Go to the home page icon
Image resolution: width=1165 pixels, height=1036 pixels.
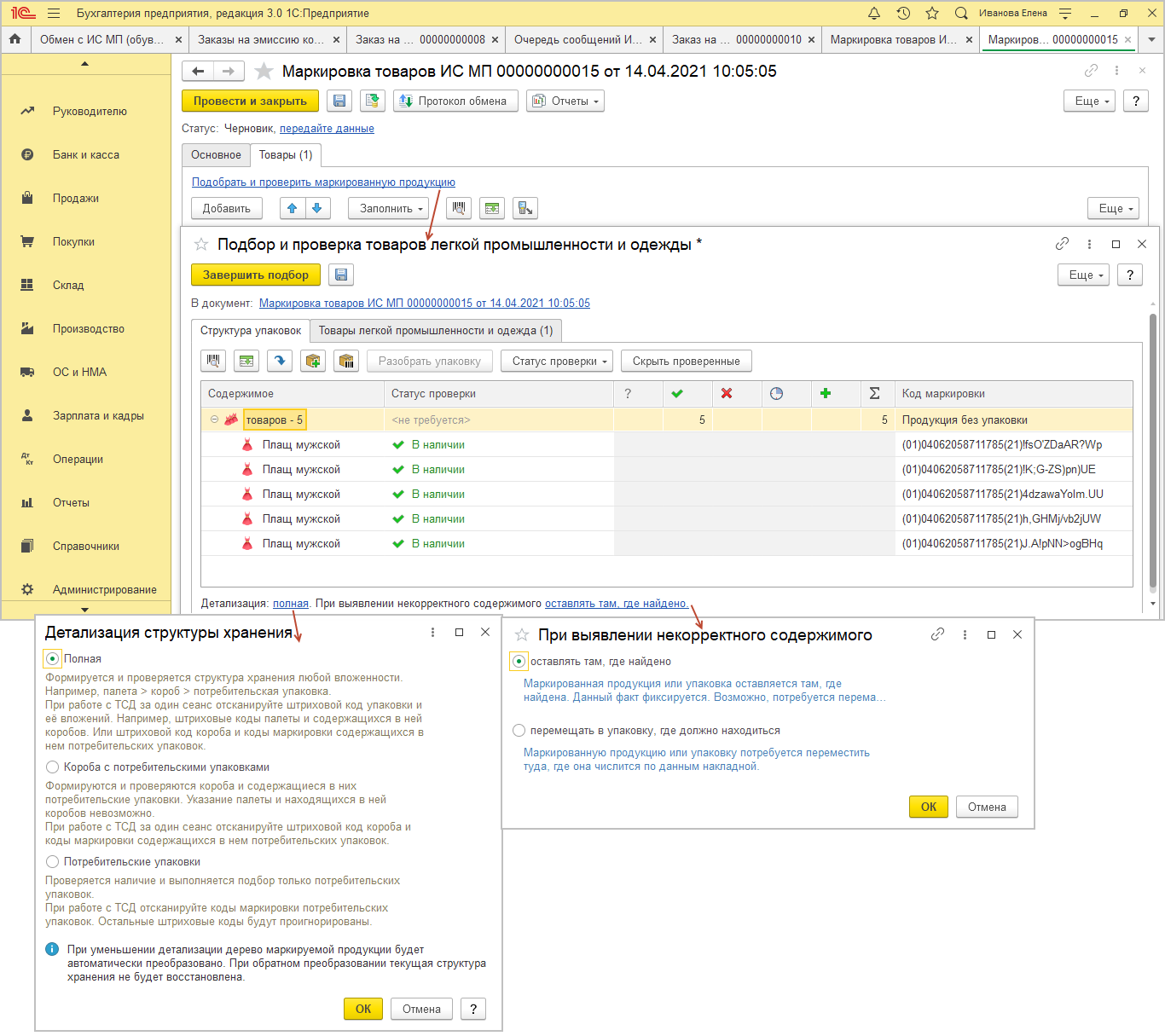14,39
